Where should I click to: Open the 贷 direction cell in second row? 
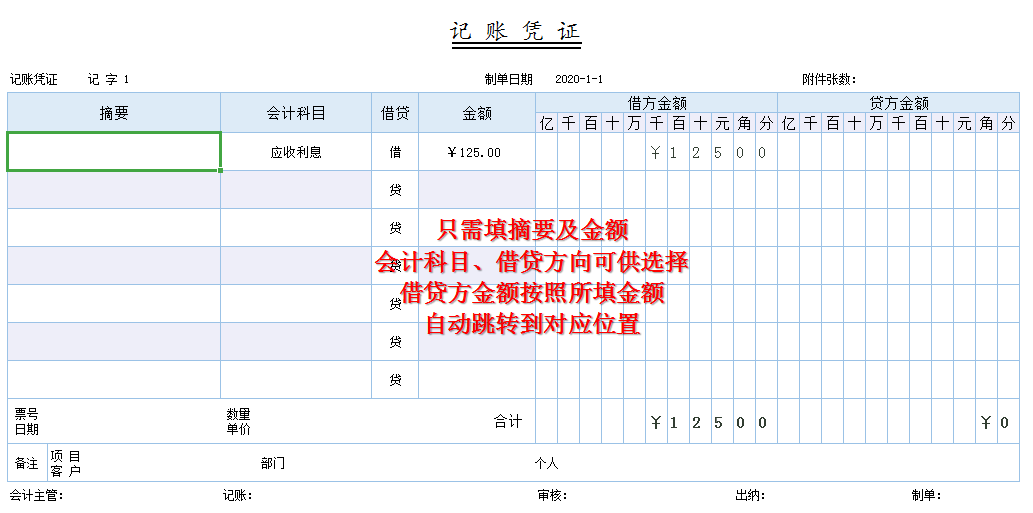point(395,190)
